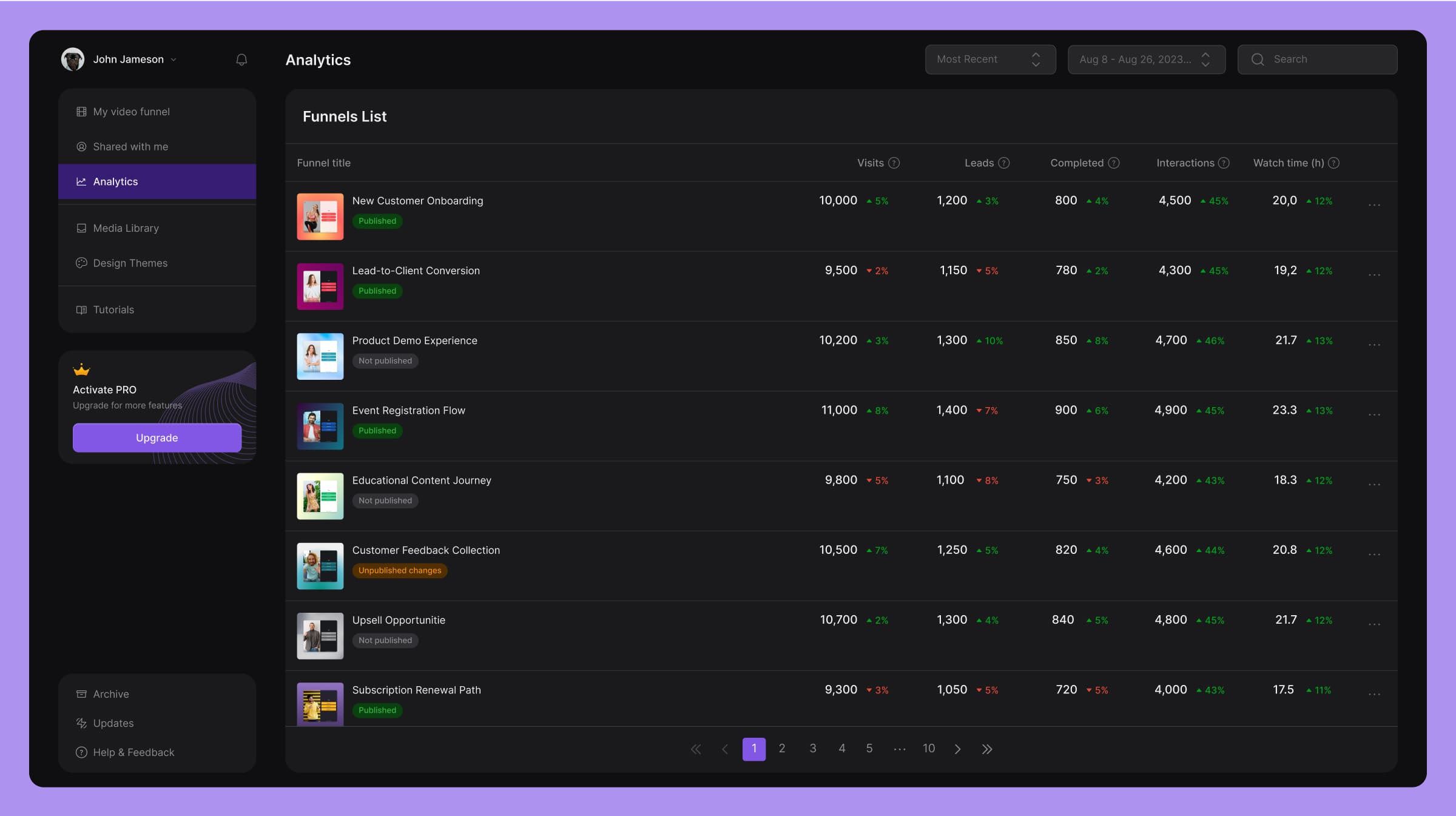
Task: Select the Shared with me item
Action: 130,147
